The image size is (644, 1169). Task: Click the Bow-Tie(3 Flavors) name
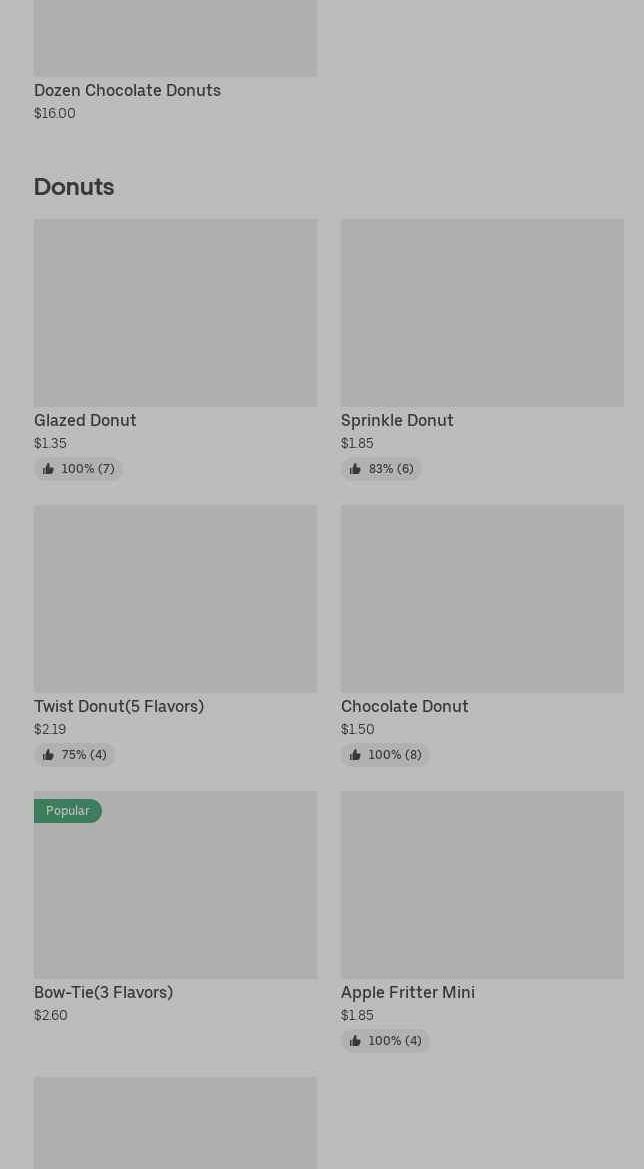pos(104,992)
